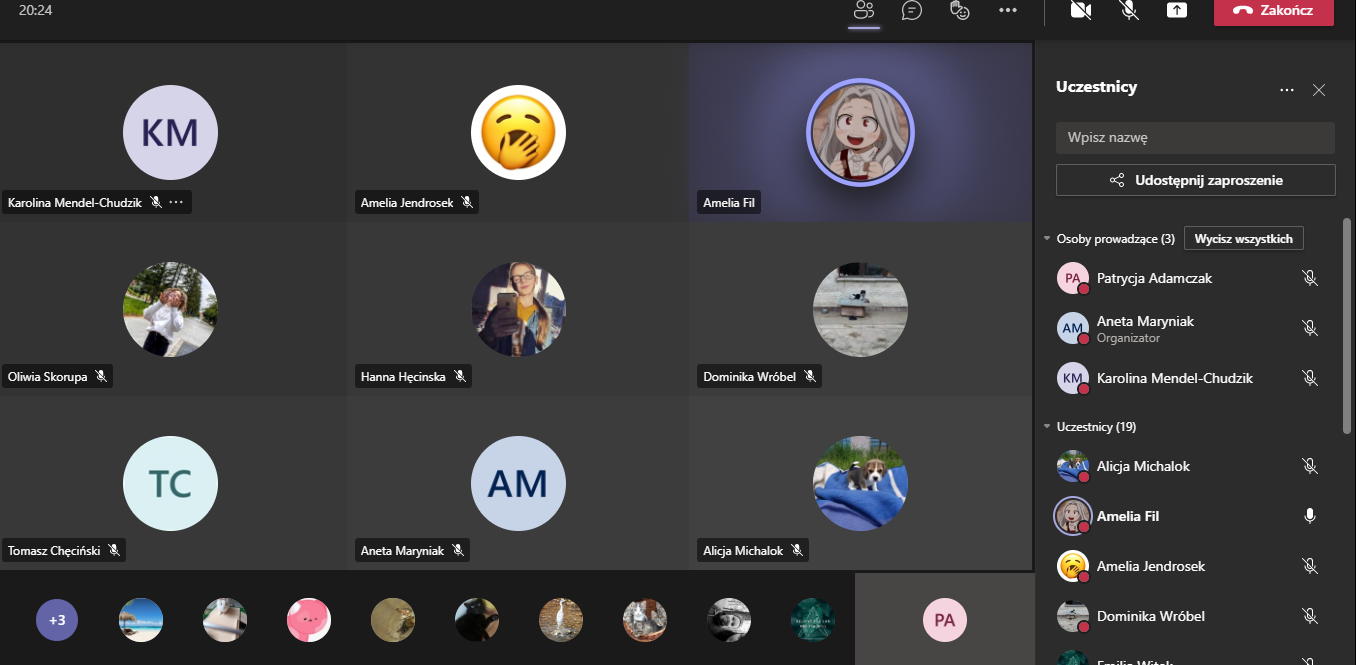This screenshot has width=1356, height=665.
Task: Click Wycisz wszystkich button
Action: [x=1243, y=238]
